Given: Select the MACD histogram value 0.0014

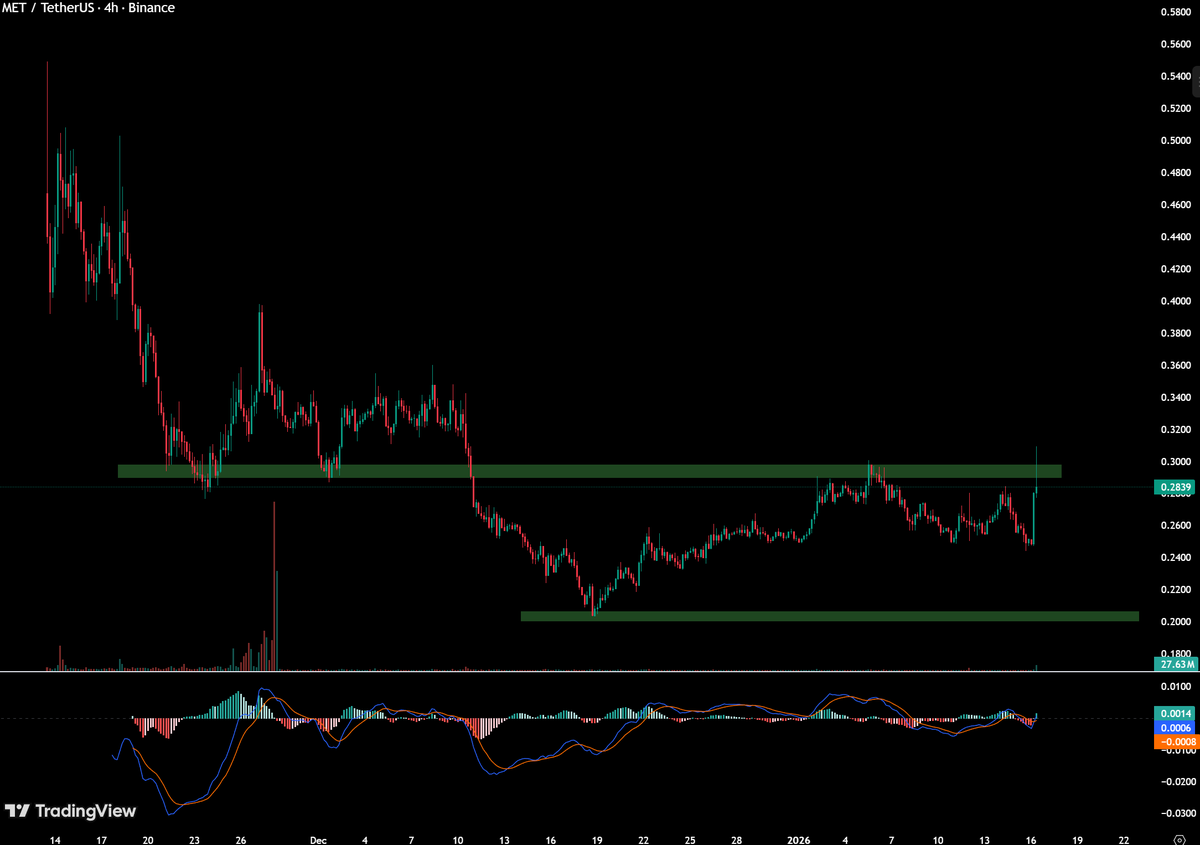Looking at the screenshot, I should 1175,713.
